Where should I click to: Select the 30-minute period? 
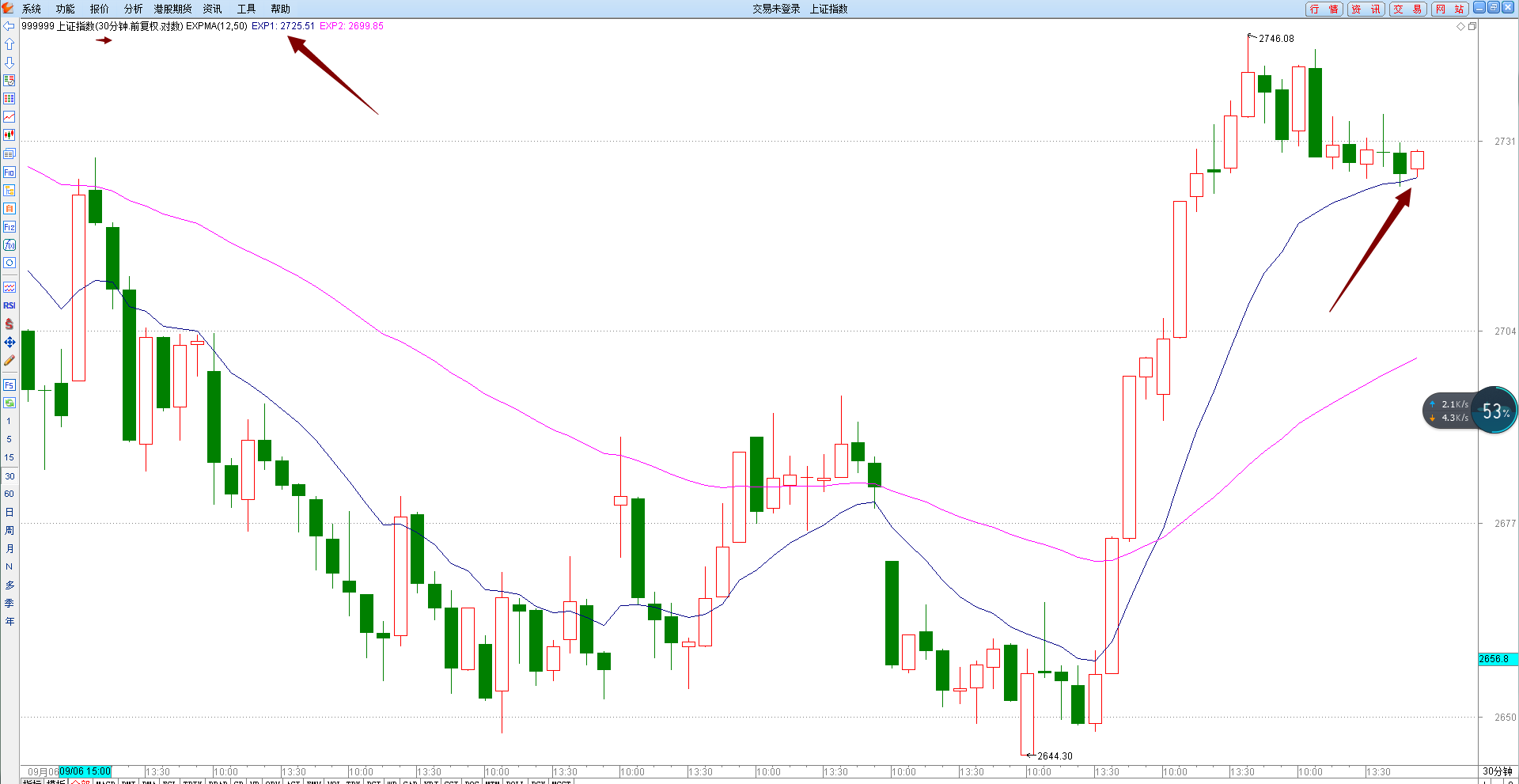point(9,475)
